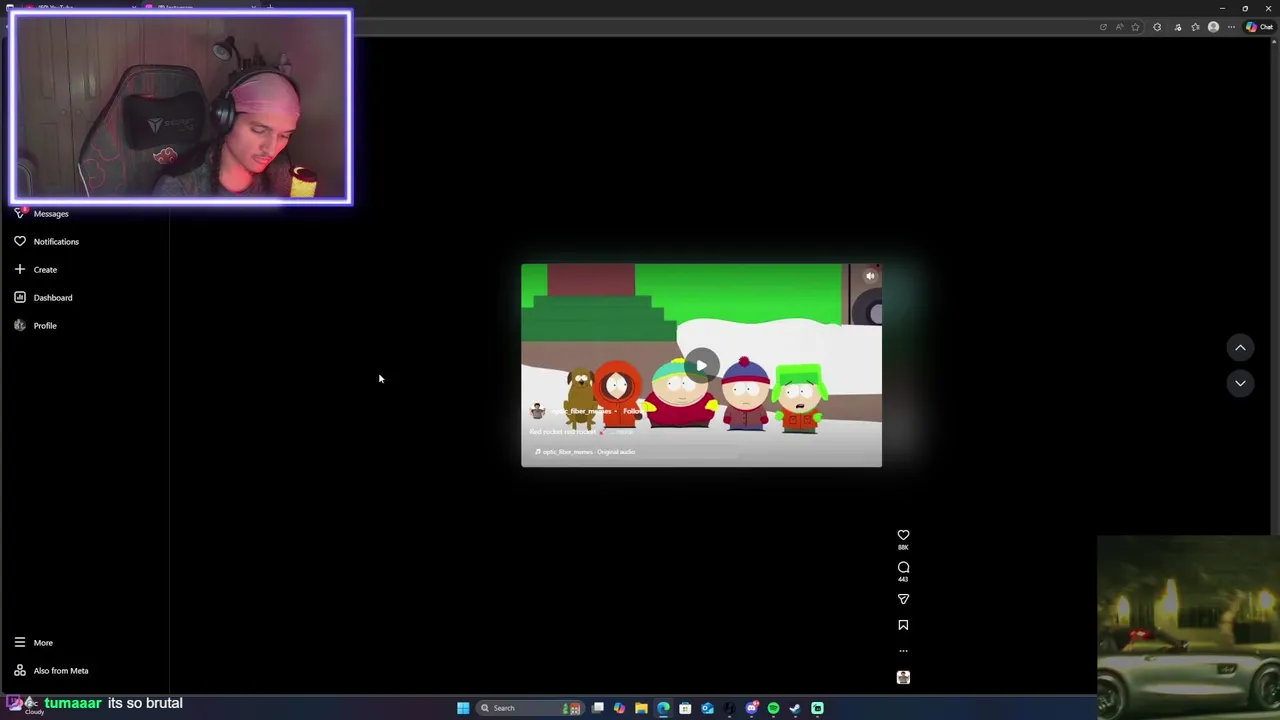Screen dimensions: 1280x720
Task: Go to previous reel with up chevron
Action: [x=1240, y=347]
